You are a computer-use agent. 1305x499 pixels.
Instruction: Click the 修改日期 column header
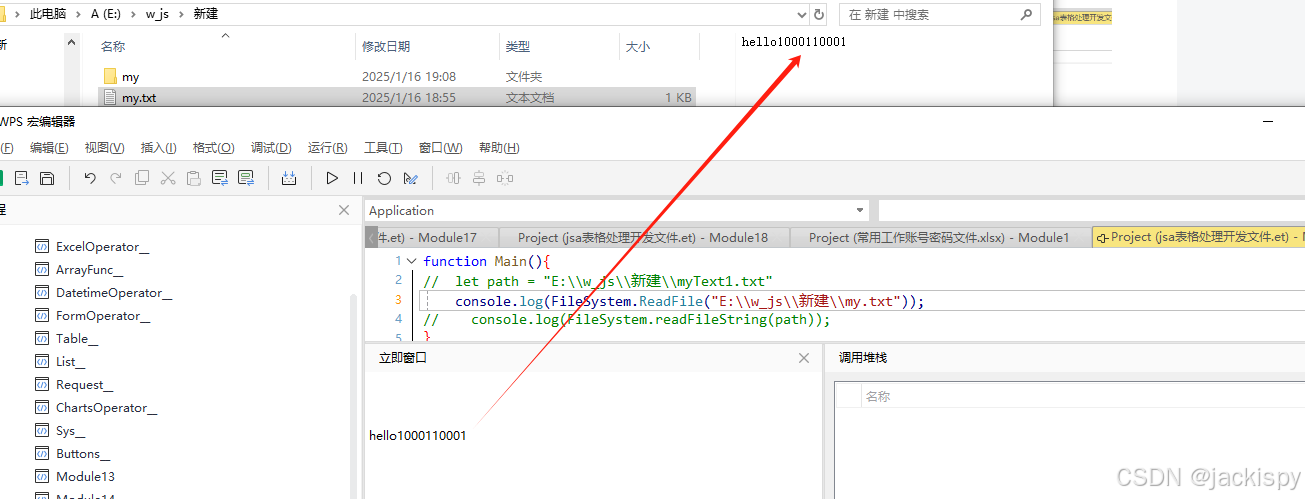pyautogui.click(x=386, y=46)
